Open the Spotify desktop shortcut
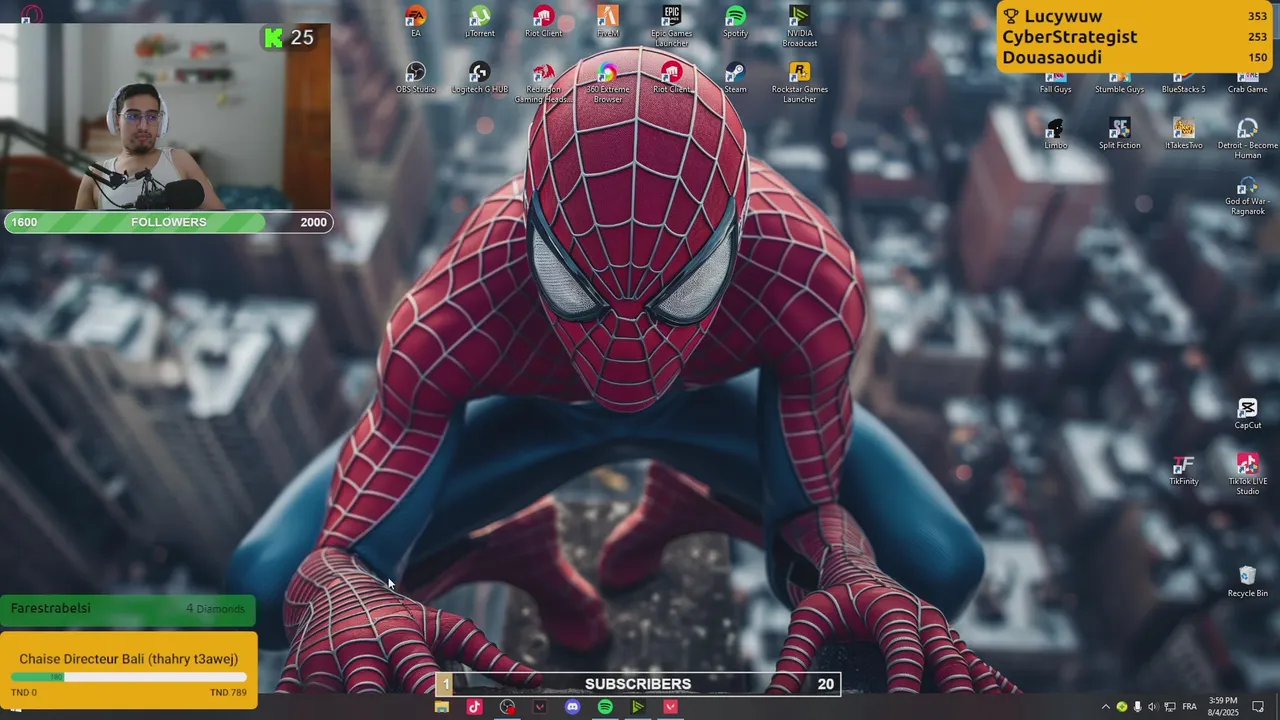Screen dimensions: 1280x720 [x=735, y=21]
